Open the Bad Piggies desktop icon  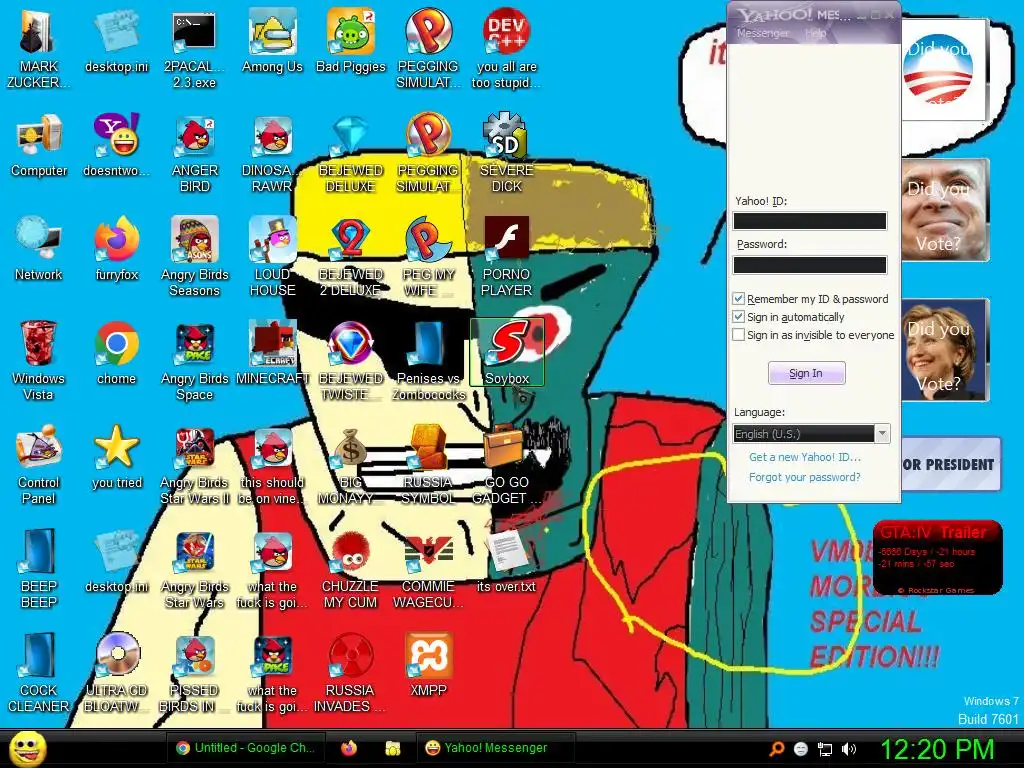pos(351,40)
